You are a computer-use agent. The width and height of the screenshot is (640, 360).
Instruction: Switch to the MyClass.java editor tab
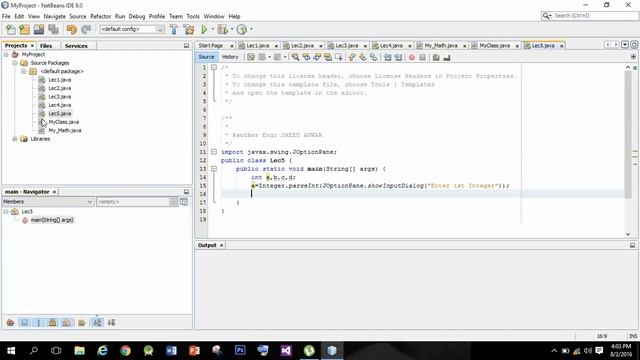coord(494,46)
